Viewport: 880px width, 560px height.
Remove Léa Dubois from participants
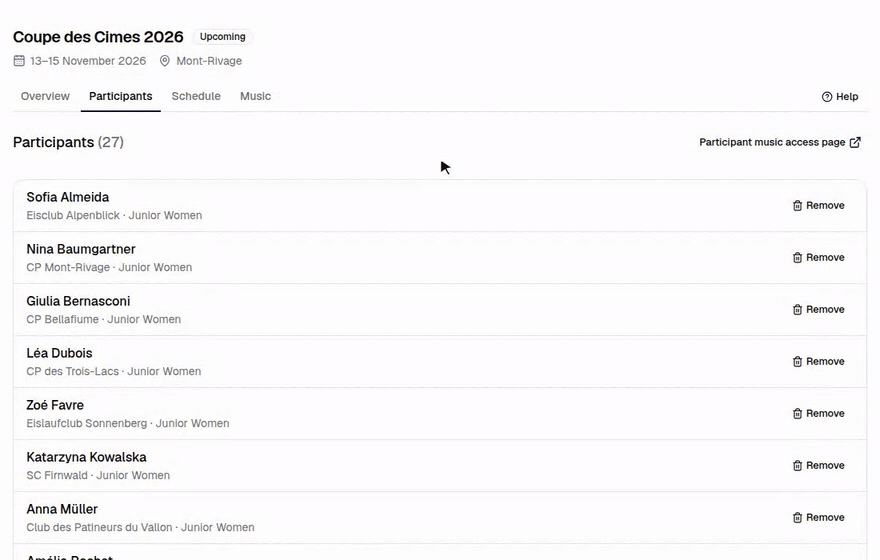818,361
